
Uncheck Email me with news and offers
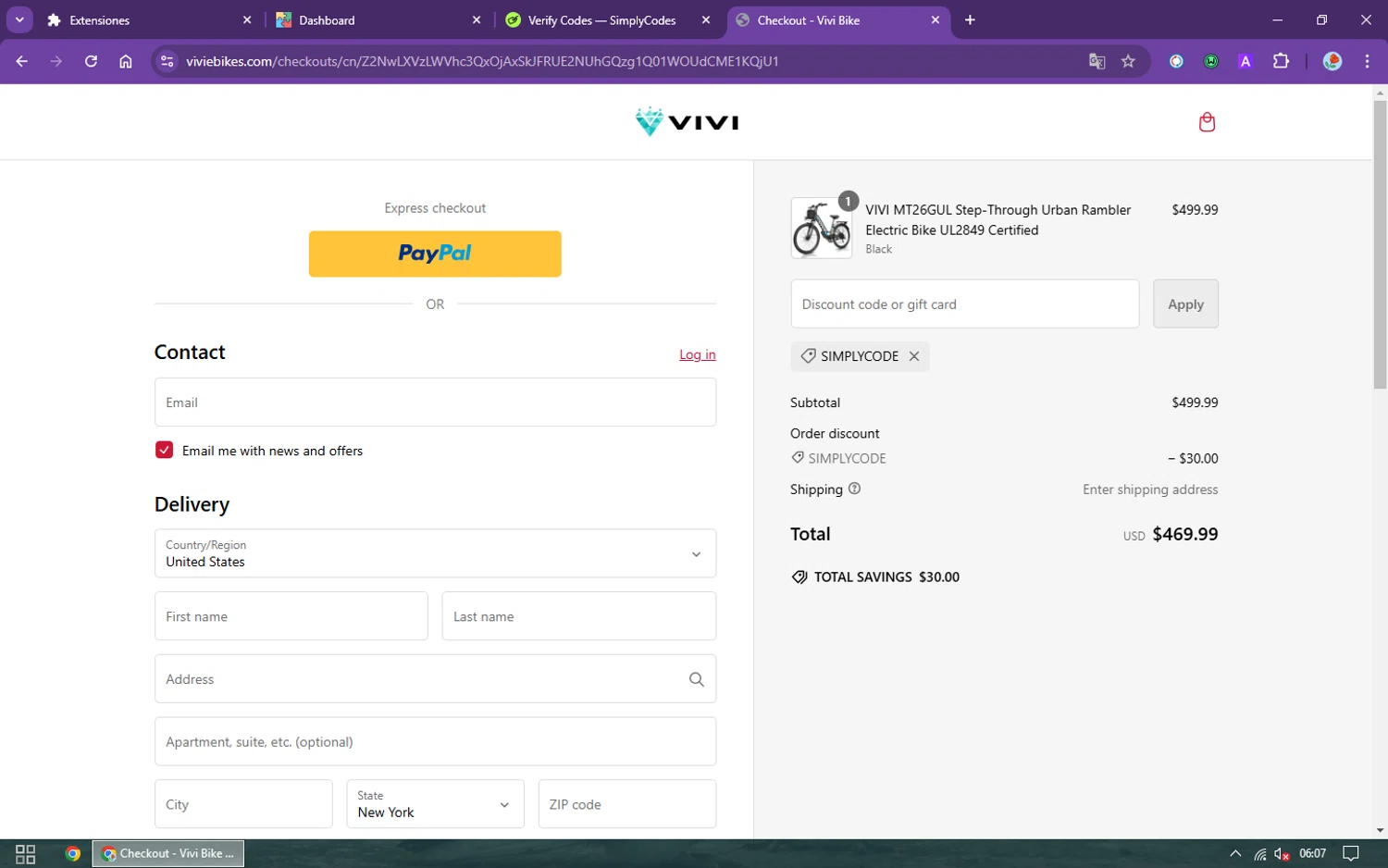tap(165, 451)
